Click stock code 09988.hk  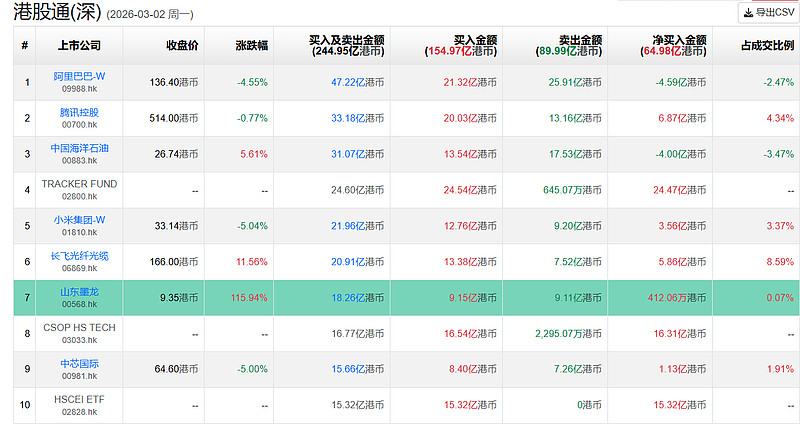[79, 89]
